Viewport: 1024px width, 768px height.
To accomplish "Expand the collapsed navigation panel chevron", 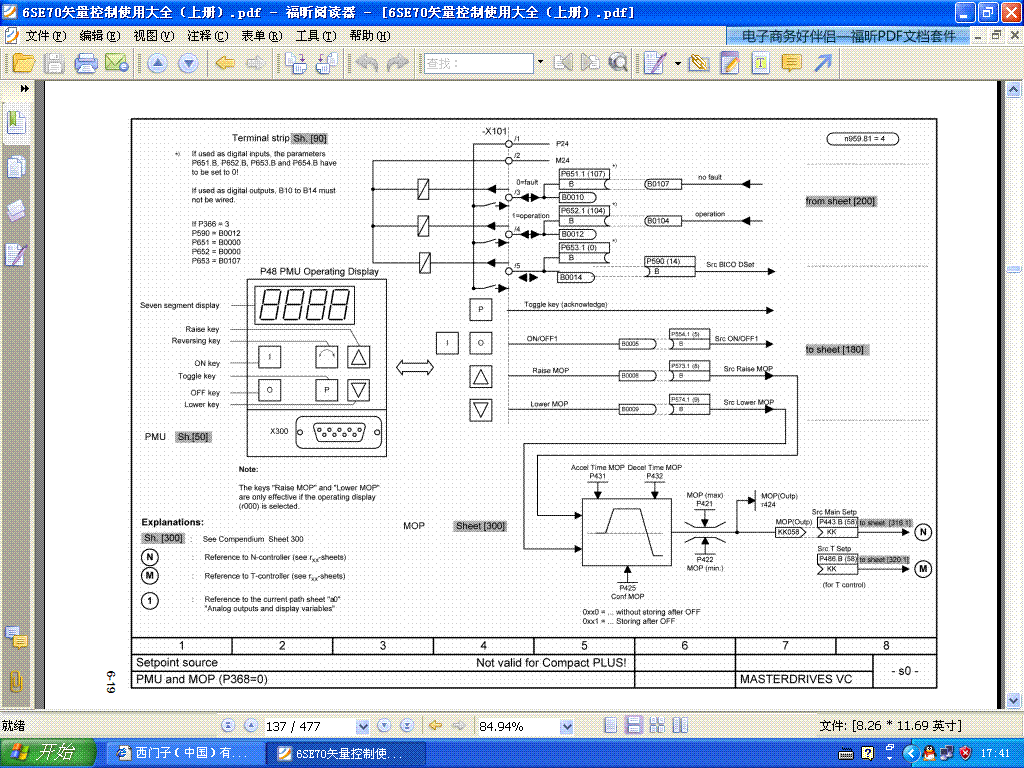I will pos(24,88).
